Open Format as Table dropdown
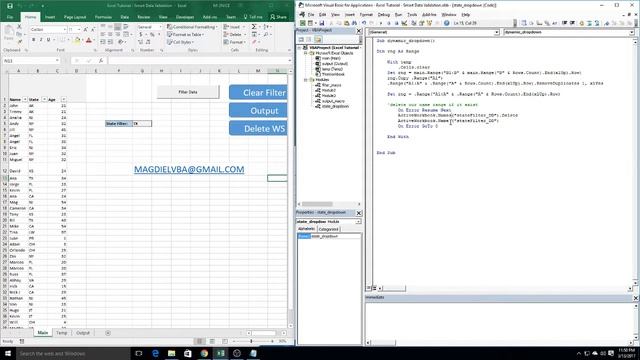Image resolution: width=640 pixels, height=360 pixels. coord(186,35)
